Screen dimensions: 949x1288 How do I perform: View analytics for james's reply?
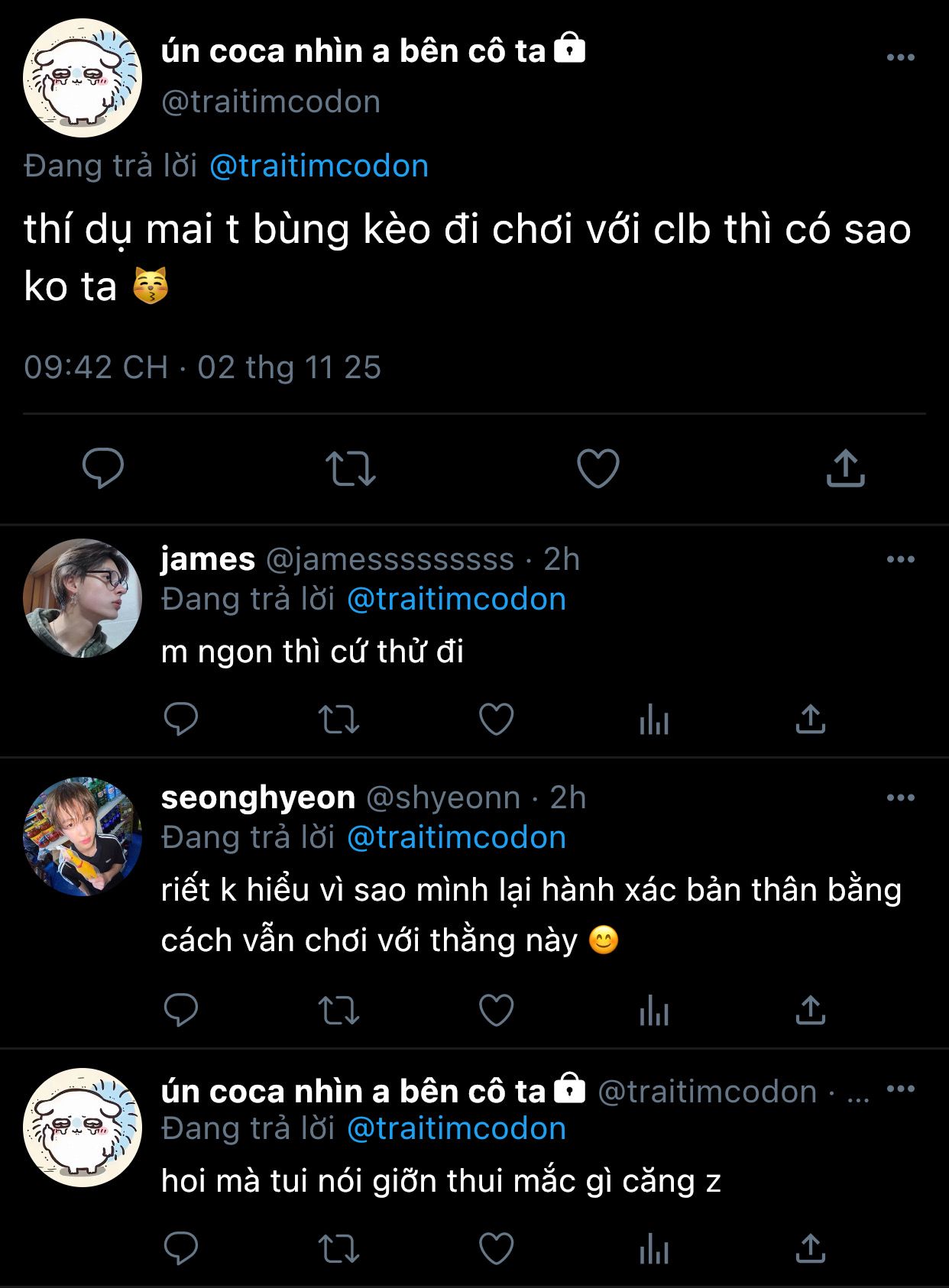[654, 719]
